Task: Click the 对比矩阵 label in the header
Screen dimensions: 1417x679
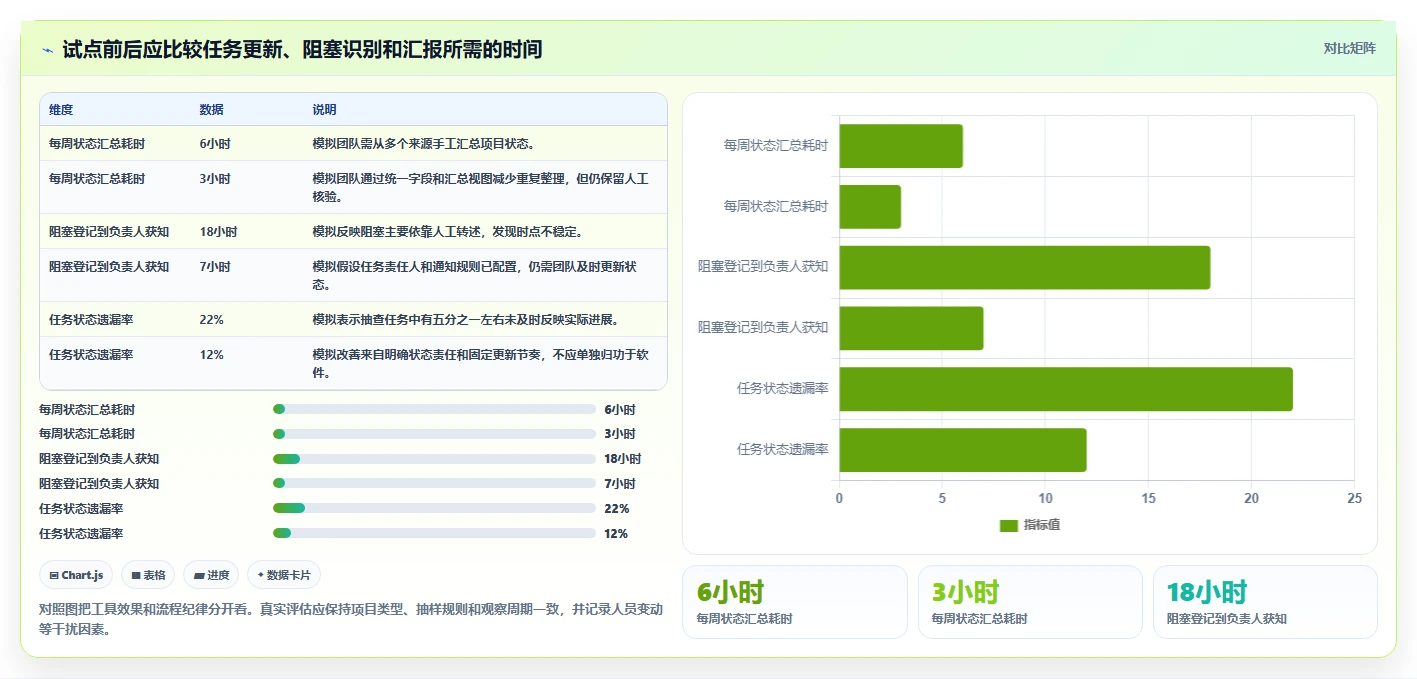Action: [1349, 48]
